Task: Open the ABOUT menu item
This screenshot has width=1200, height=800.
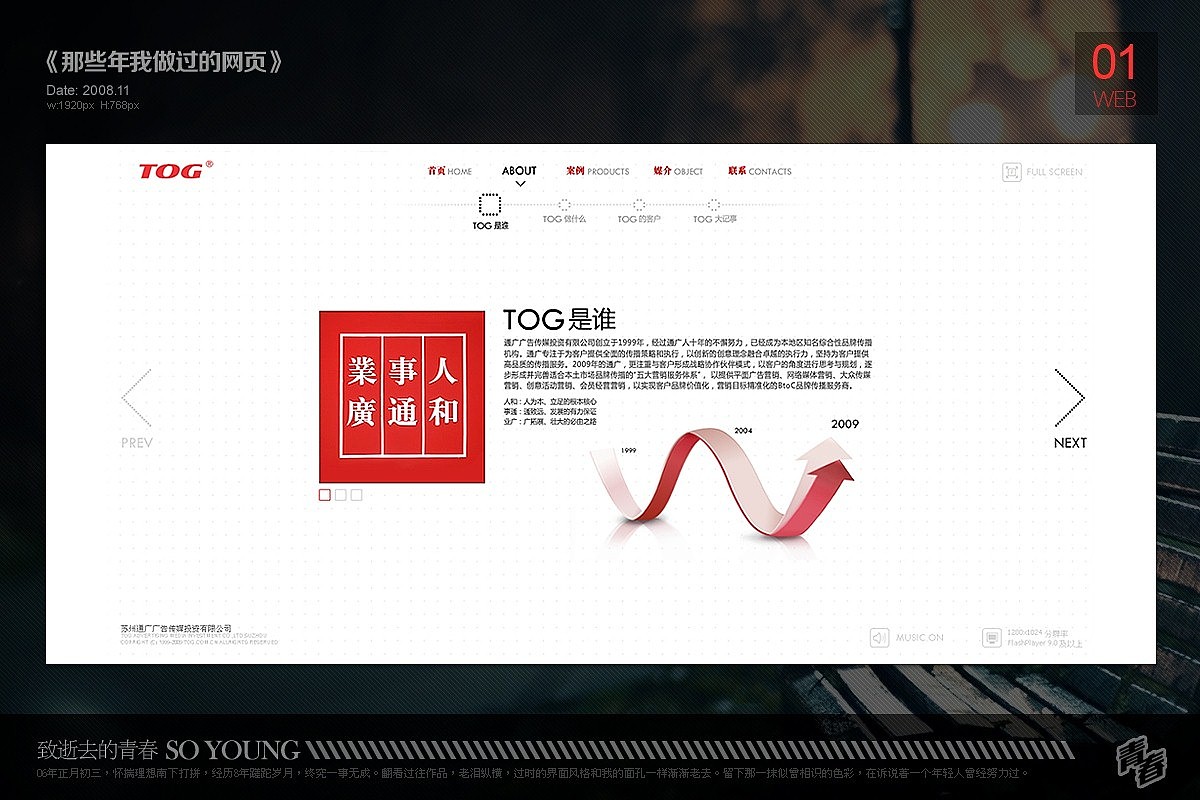Action: click(519, 171)
